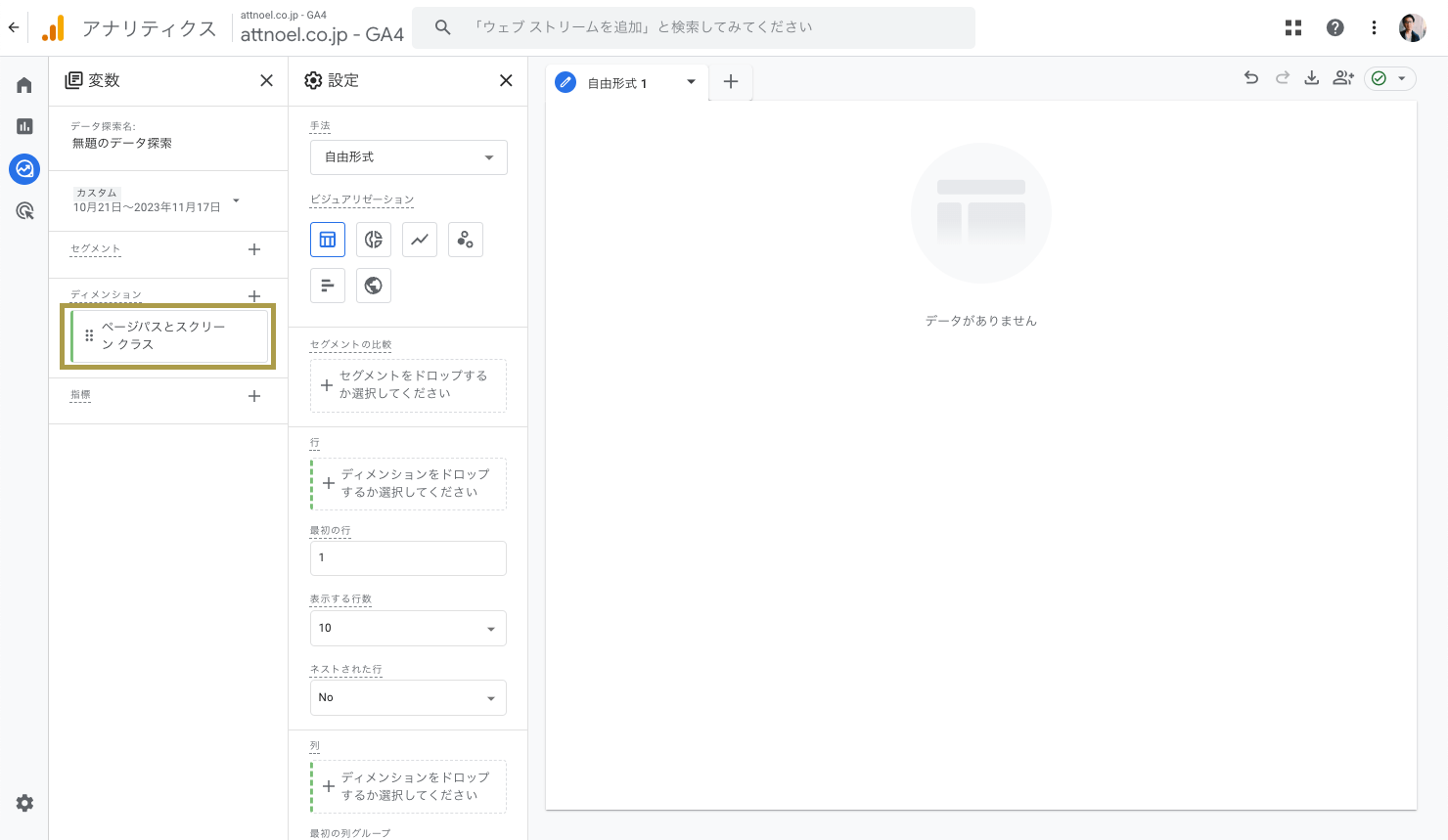Click the undo arrow icon
Image resolution: width=1448 pixels, height=840 pixels.
click(1250, 78)
